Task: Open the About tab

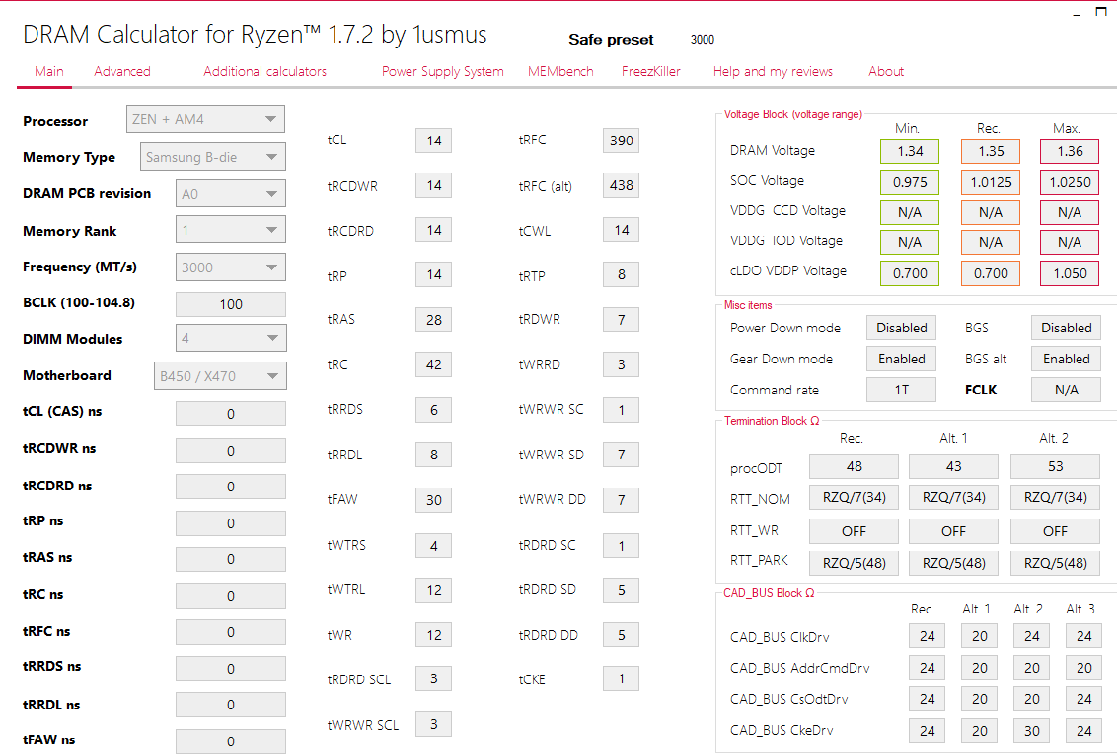Action: (886, 71)
